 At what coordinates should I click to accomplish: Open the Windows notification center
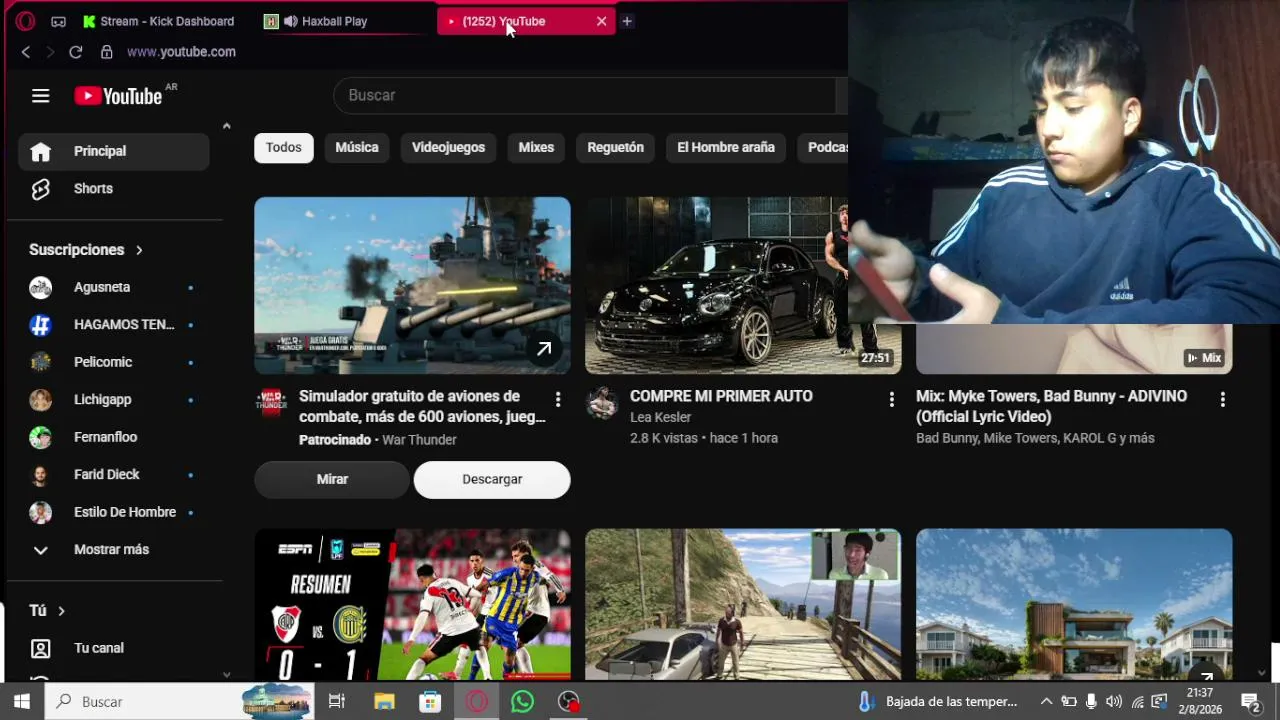[x=1250, y=702]
